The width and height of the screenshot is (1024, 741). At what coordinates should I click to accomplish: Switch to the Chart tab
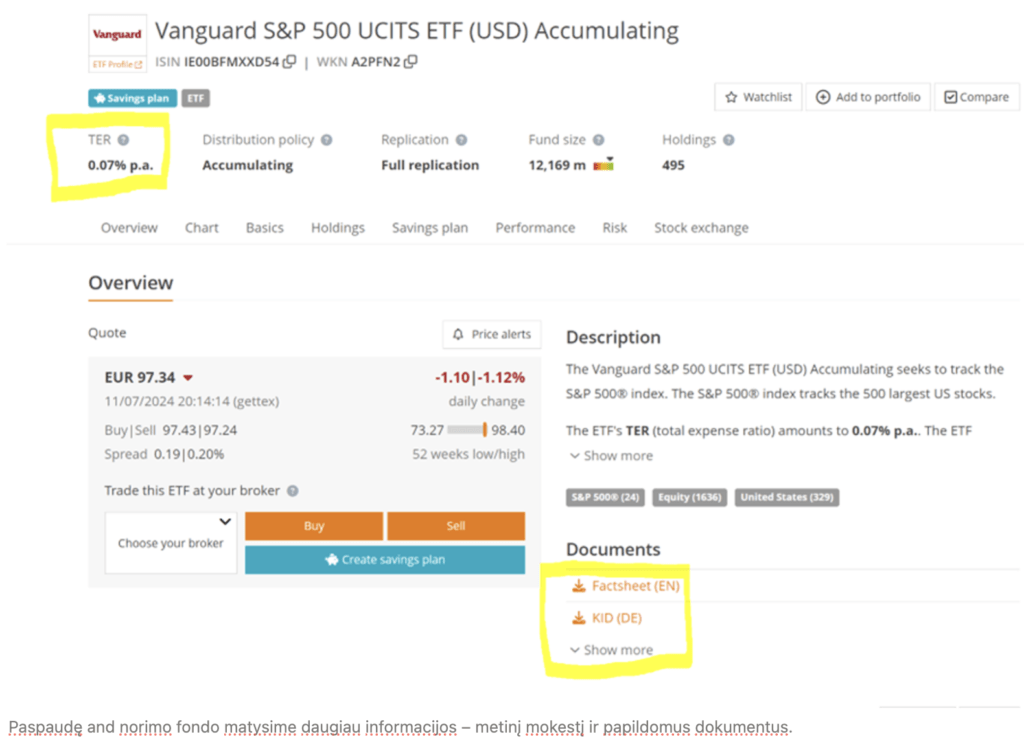tap(201, 228)
